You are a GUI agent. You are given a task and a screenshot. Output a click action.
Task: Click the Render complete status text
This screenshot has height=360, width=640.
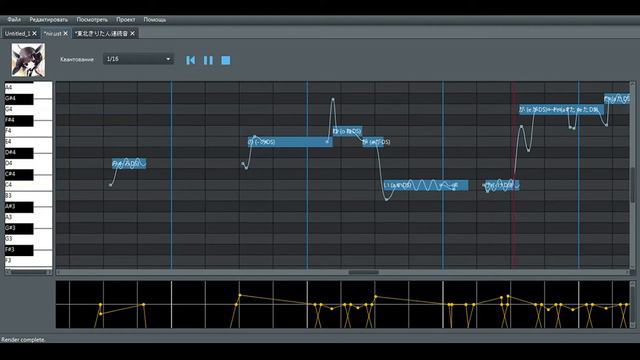coord(23,340)
